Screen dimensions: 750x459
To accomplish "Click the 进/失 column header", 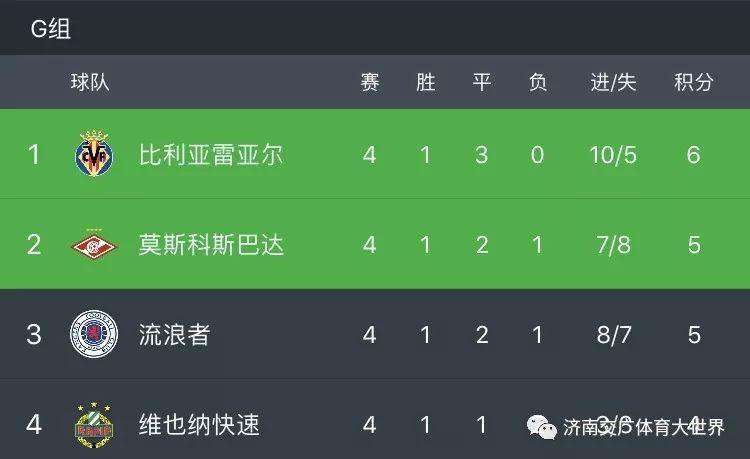I will tap(613, 82).
